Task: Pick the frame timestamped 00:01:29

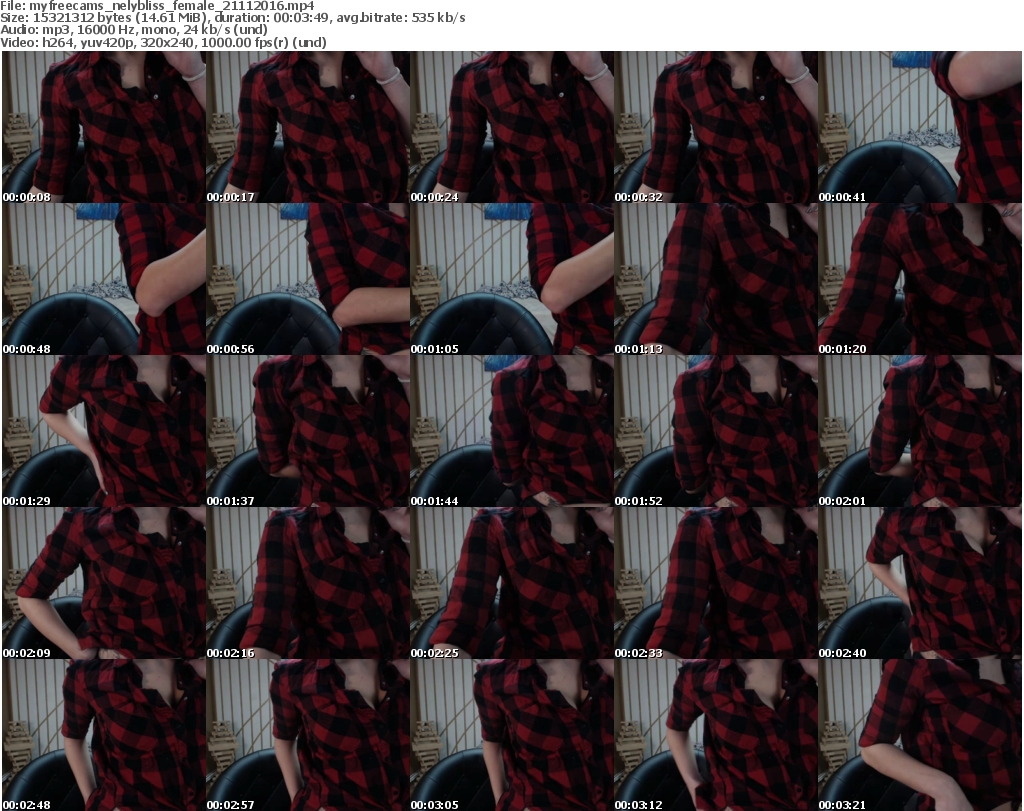Action: point(104,431)
